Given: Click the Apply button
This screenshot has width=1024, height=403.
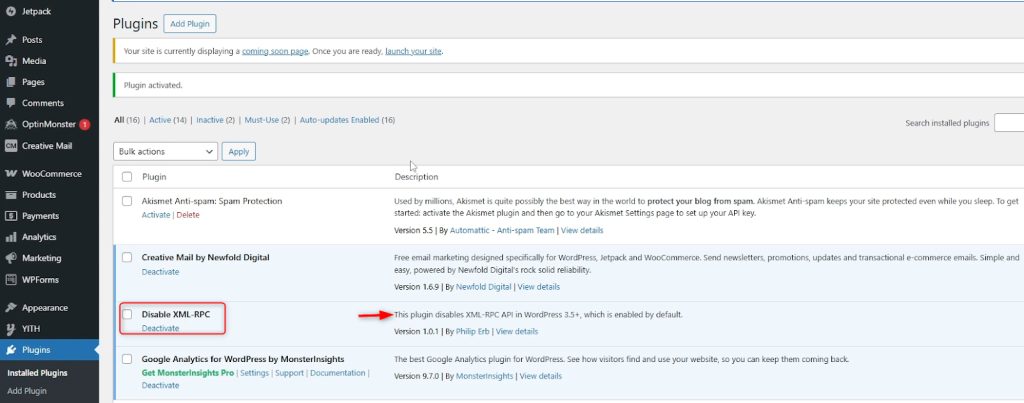Looking at the screenshot, I should point(239,152).
